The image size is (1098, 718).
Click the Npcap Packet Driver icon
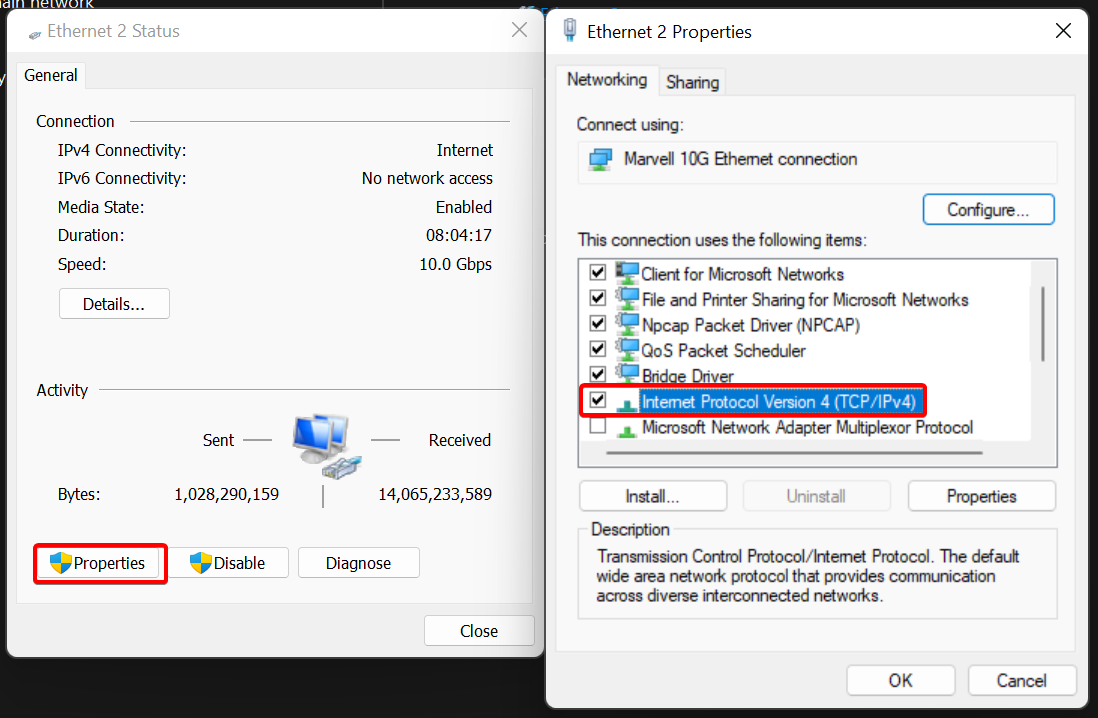[x=627, y=324]
